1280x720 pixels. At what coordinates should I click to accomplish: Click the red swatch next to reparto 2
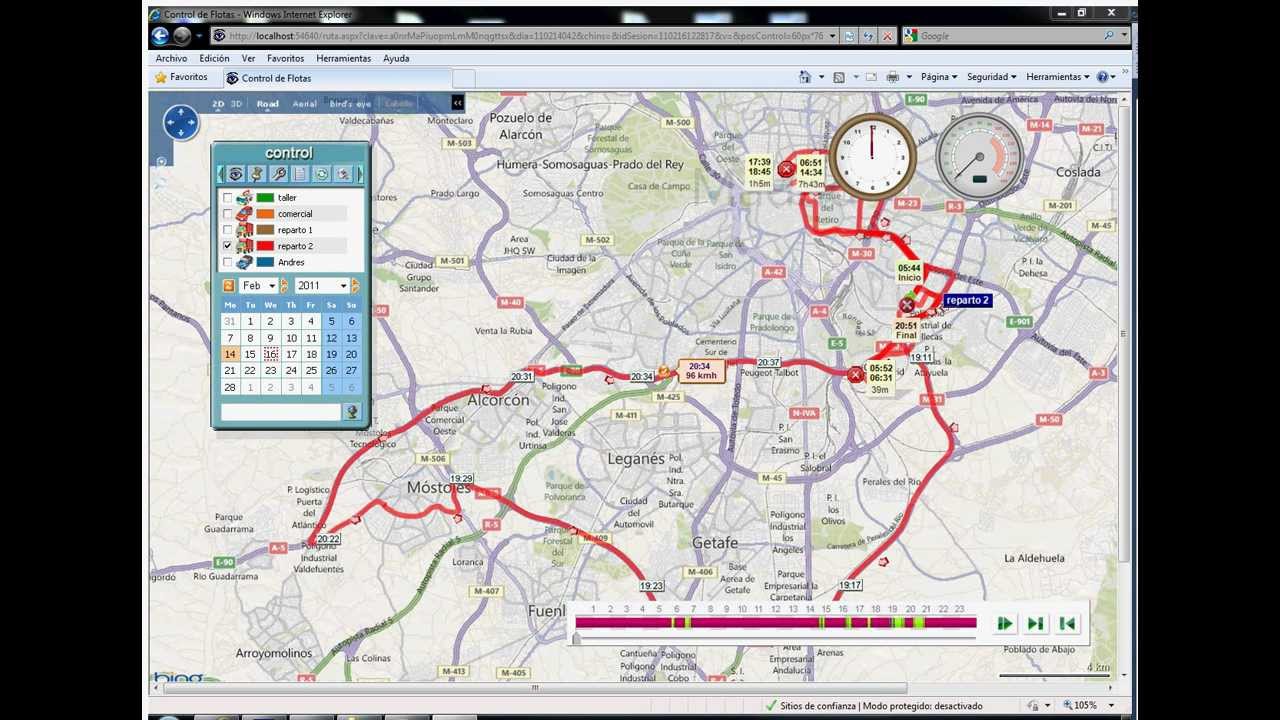[265, 246]
